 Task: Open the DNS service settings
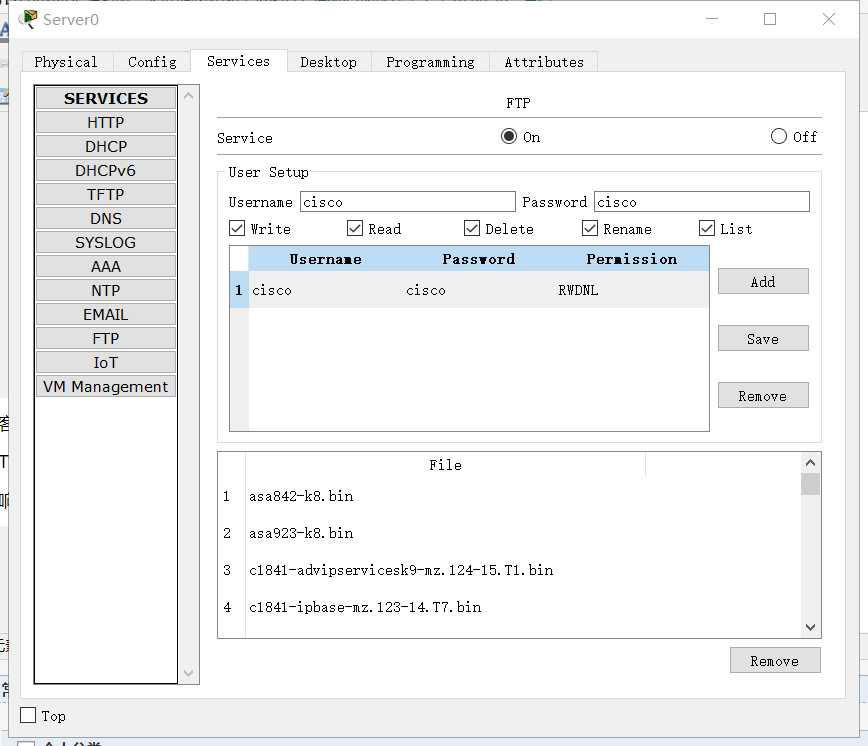point(106,219)
